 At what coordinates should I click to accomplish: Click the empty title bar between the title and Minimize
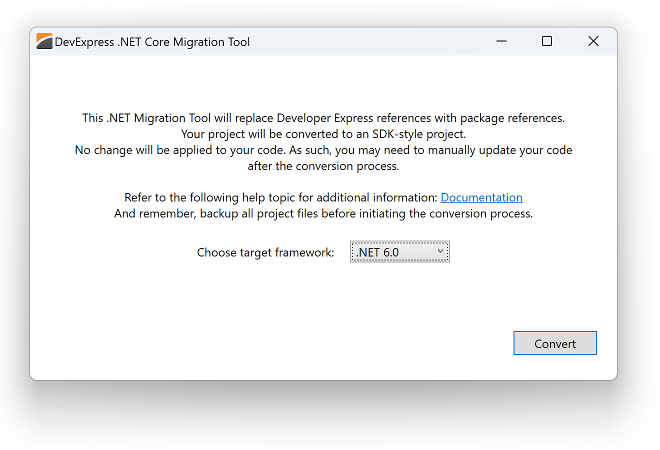click(364, 42)
